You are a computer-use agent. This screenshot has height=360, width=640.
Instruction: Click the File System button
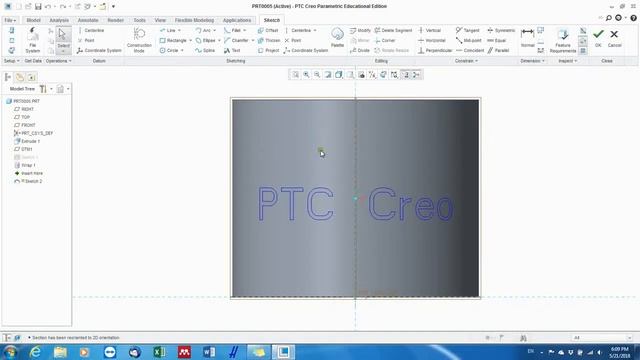(33, 40)
